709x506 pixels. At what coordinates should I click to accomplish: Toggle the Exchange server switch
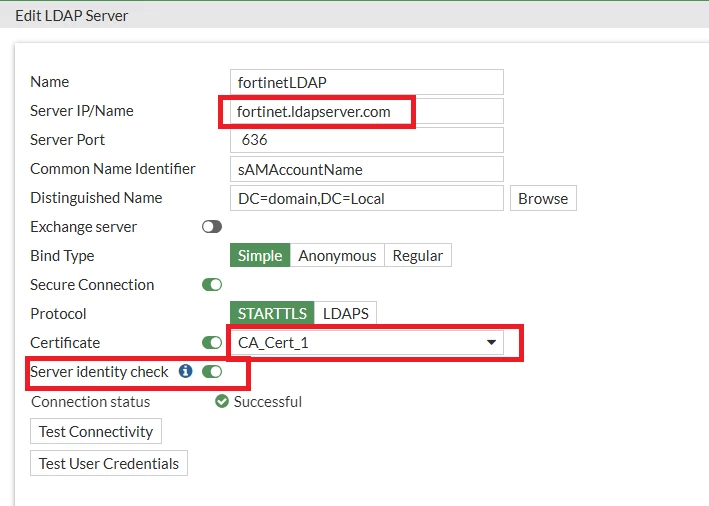tap(212, 227)
